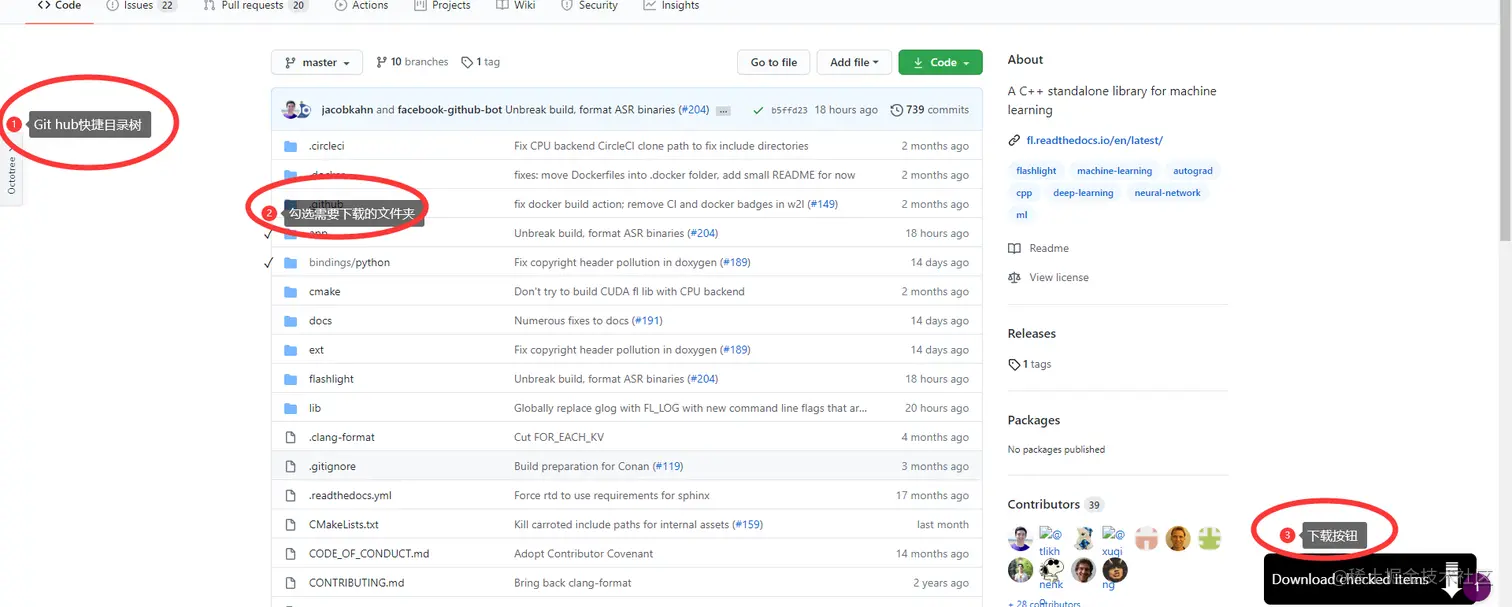Click commit message Adopt Contributor Covenant
Image resolution: width=1512 pixels, height=607 pixels.
584,553
